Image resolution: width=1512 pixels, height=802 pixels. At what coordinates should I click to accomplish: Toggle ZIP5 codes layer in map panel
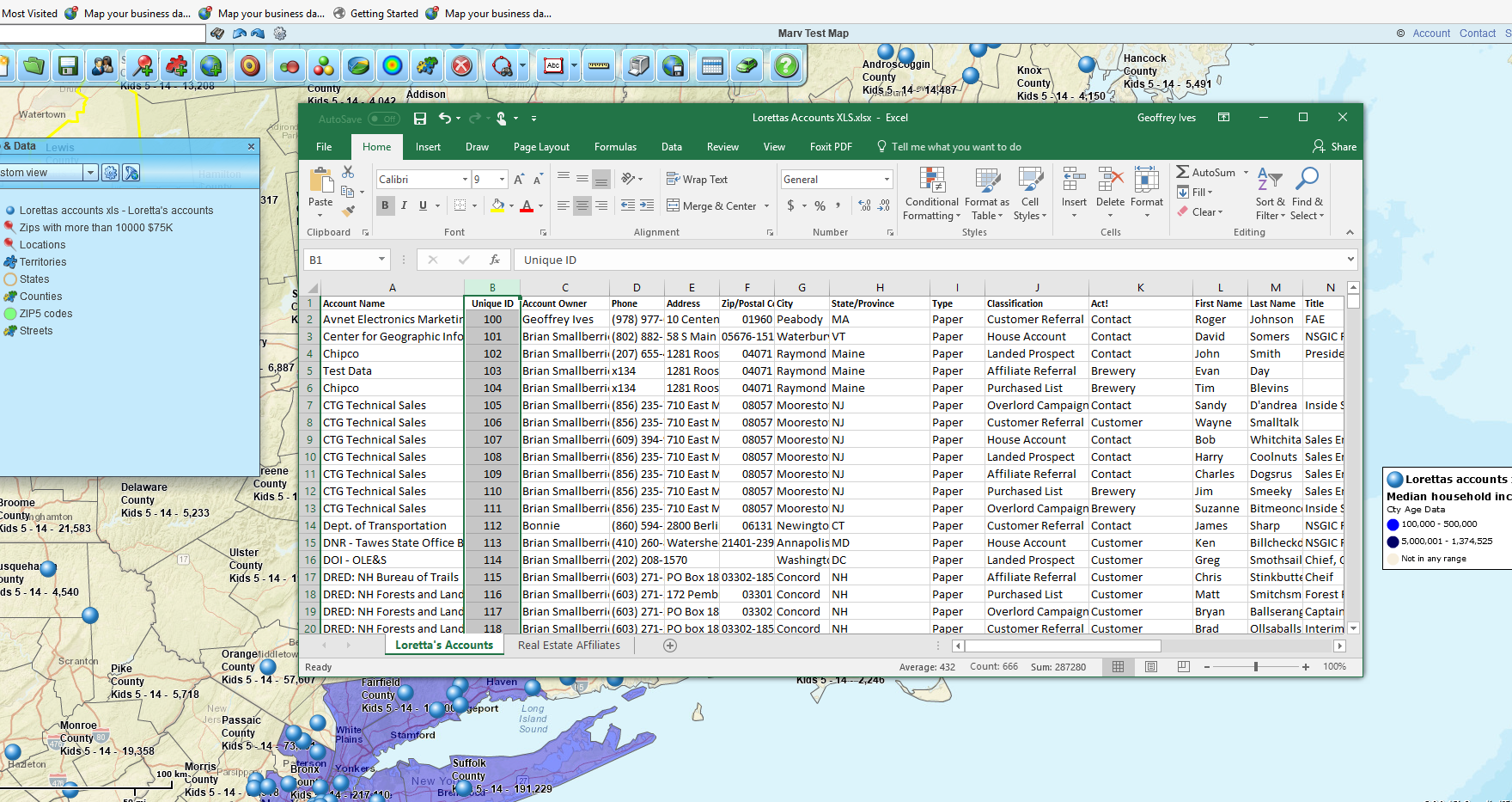tap(46, 314)
